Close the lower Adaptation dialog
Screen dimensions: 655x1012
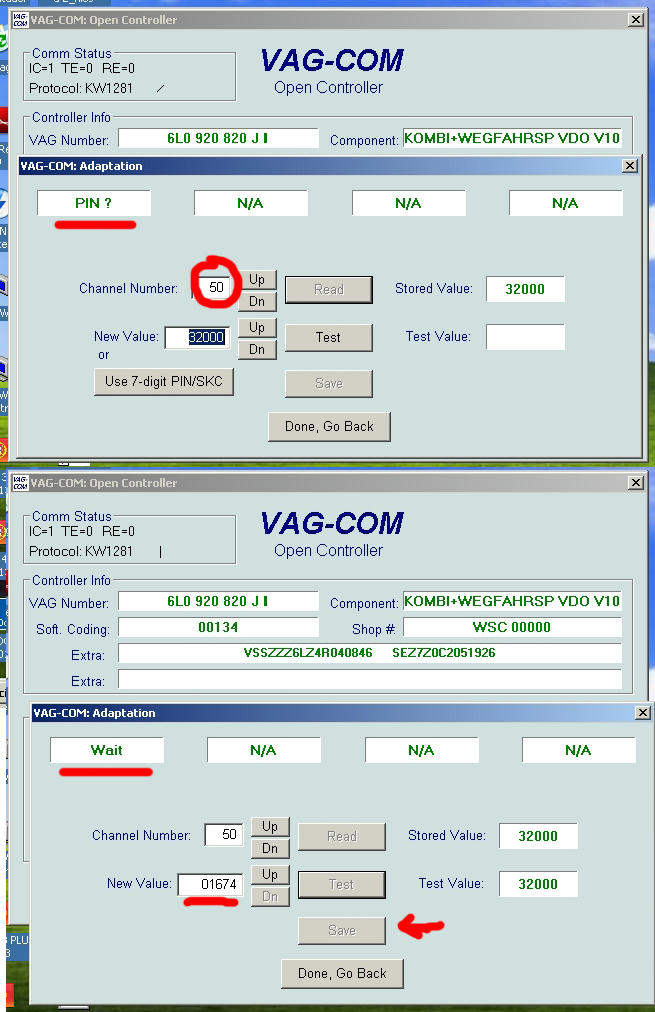(x=643, y=713)
